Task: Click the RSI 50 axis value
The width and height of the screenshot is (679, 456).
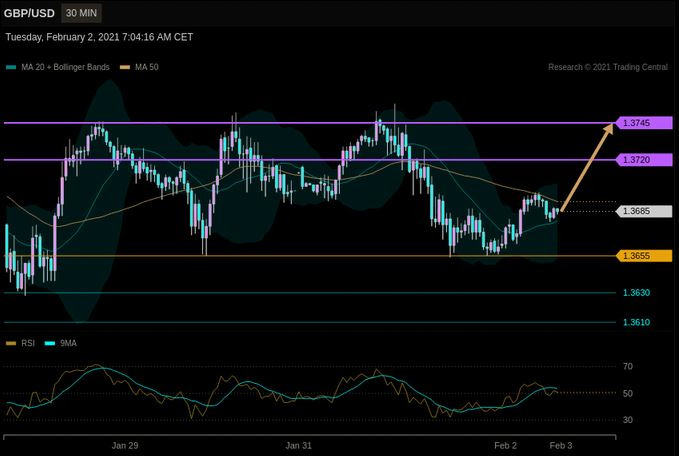Action: (x=628, y=394)
